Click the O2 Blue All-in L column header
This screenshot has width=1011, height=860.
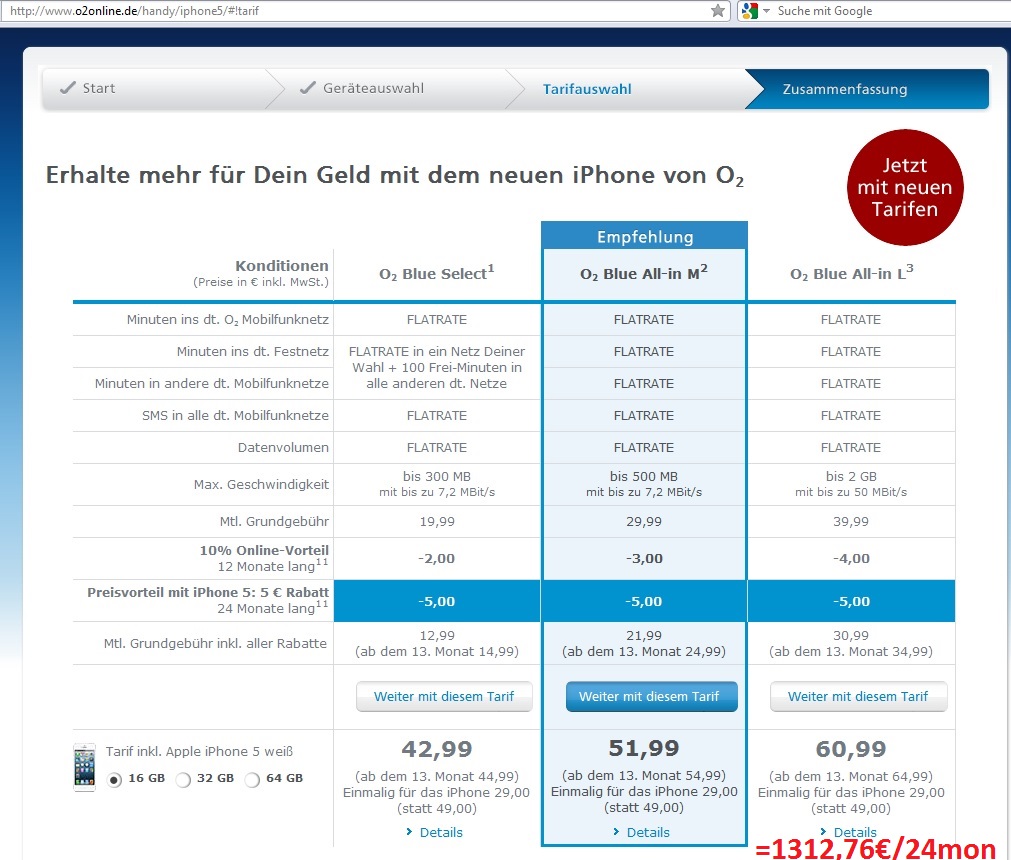[851, 273]
